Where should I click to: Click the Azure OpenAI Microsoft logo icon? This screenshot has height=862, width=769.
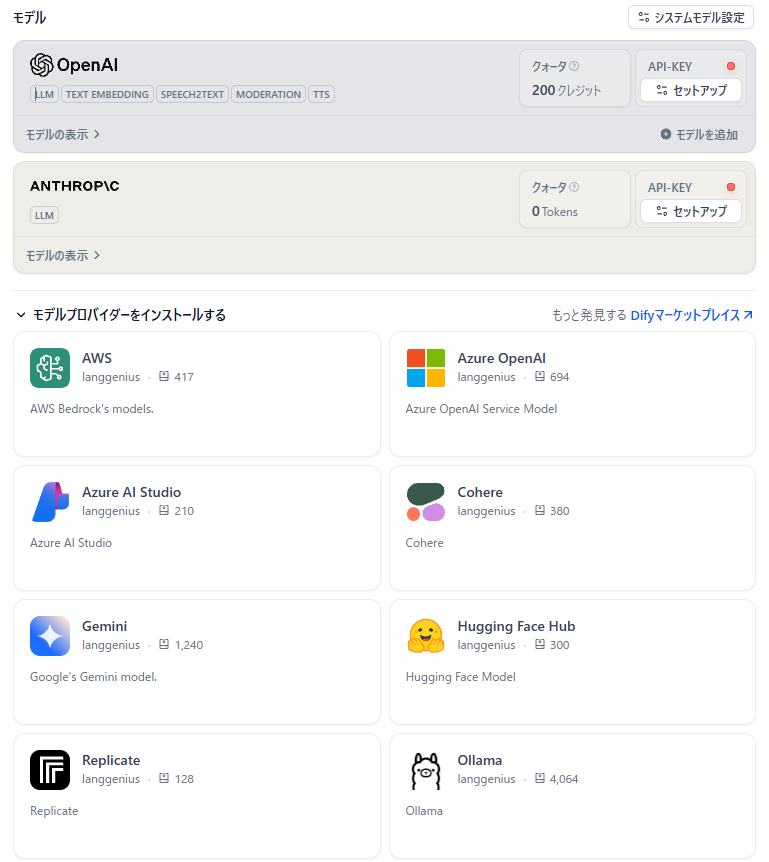(425, 368)
